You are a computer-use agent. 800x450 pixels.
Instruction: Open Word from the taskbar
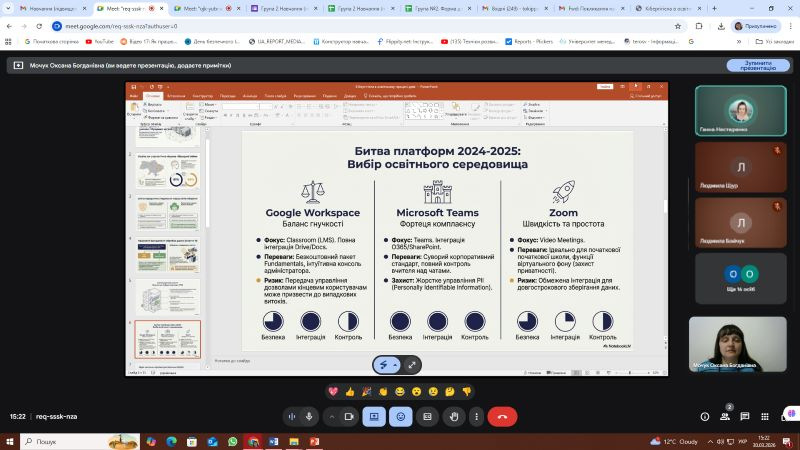tap(273, 441)
